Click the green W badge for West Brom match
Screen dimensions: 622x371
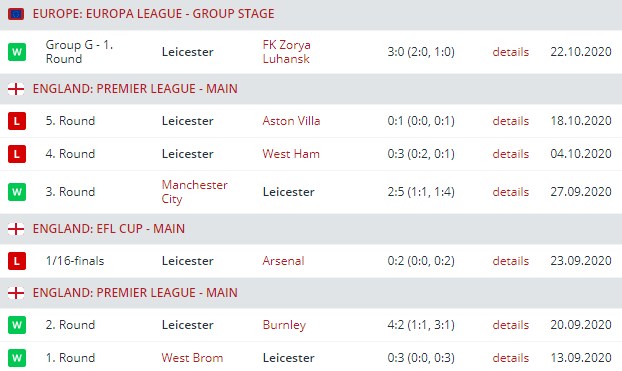[17, 358]
